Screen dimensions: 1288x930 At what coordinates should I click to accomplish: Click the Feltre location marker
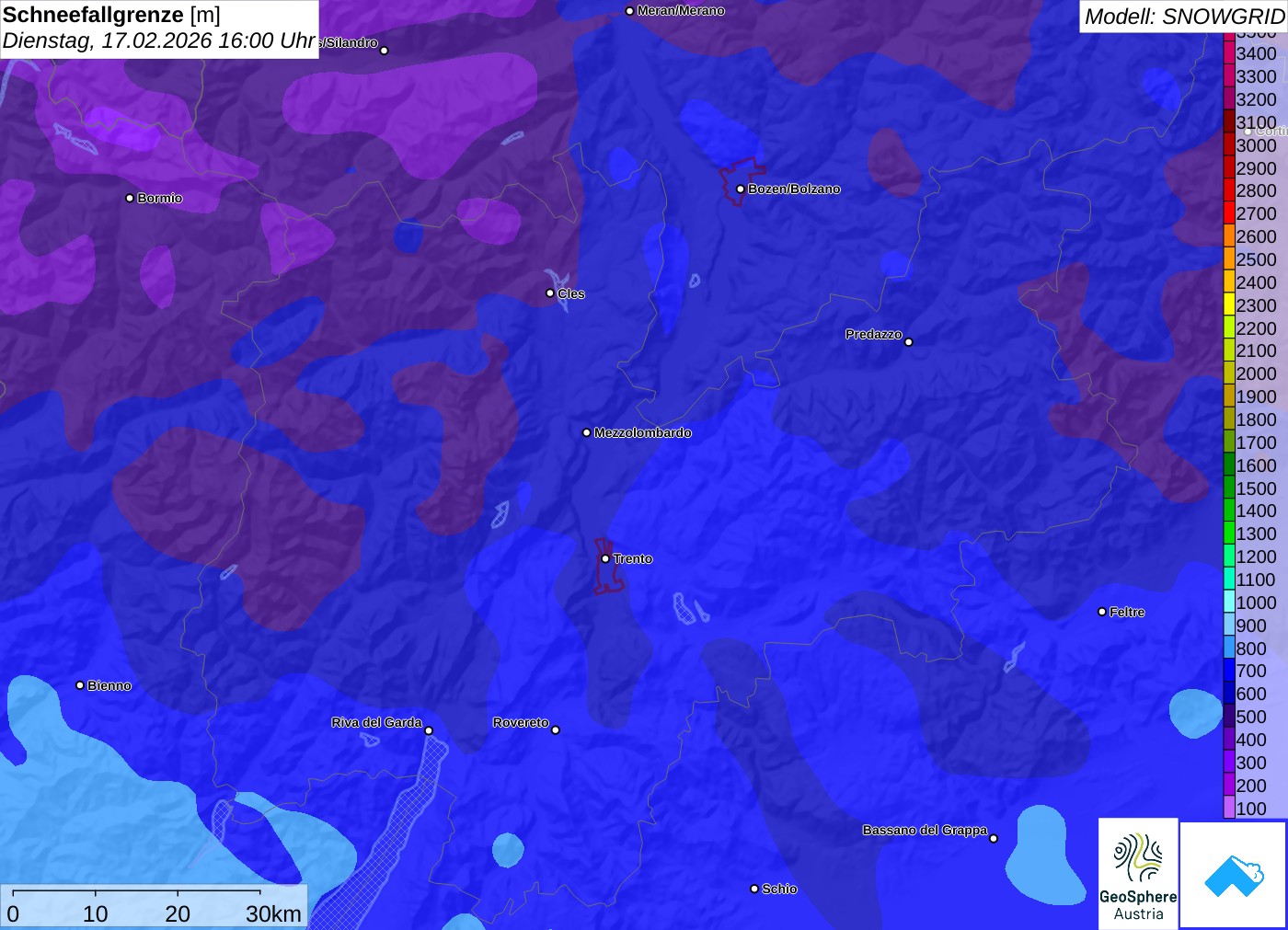tap(1102, 612)
